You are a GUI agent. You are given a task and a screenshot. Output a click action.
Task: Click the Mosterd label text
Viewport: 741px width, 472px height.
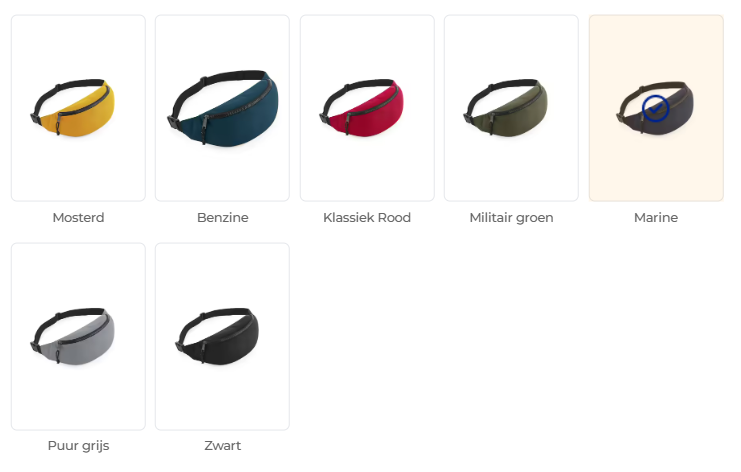pos(78,217)
